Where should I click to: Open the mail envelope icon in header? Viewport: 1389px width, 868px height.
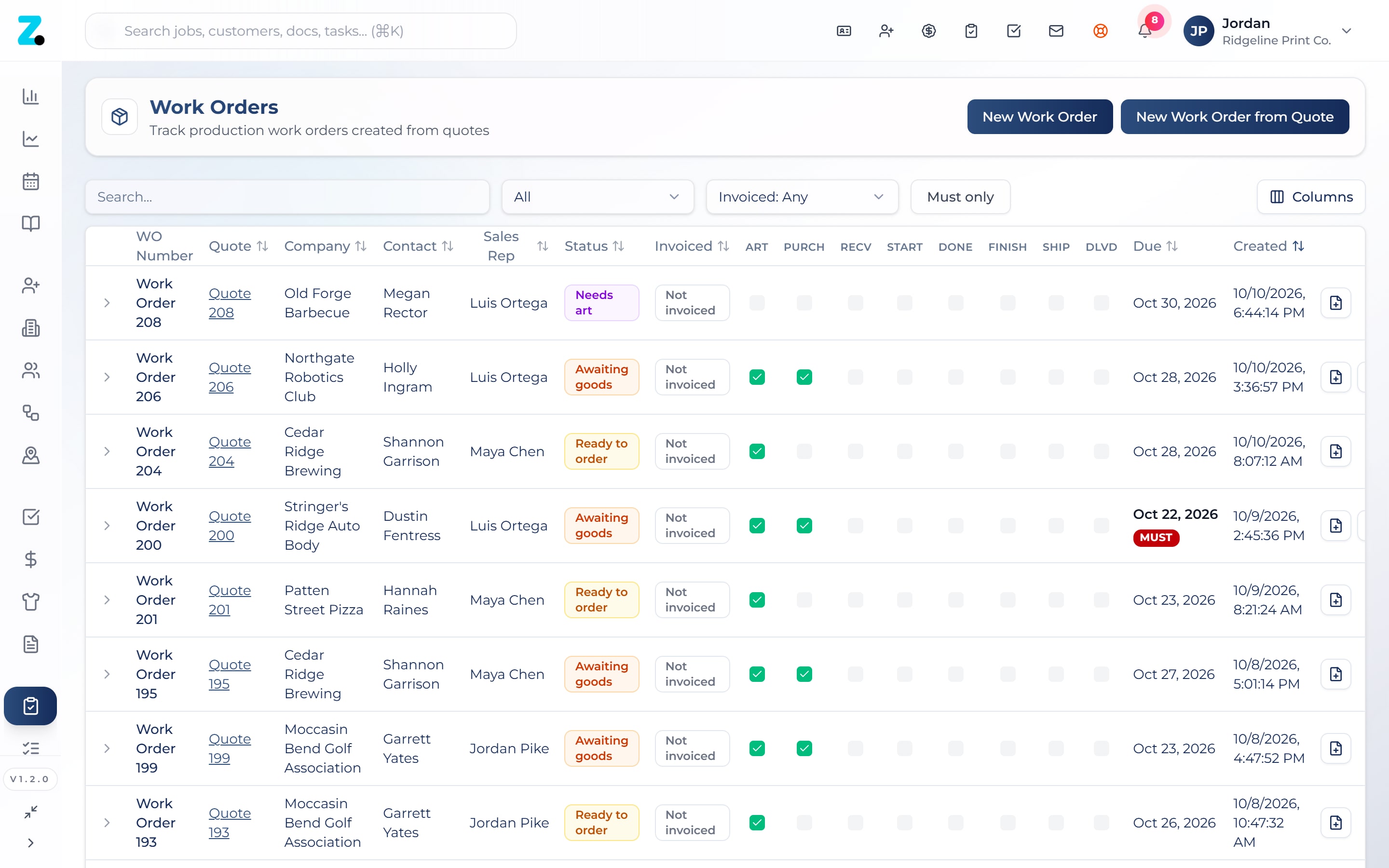[x=1056, y=31]
